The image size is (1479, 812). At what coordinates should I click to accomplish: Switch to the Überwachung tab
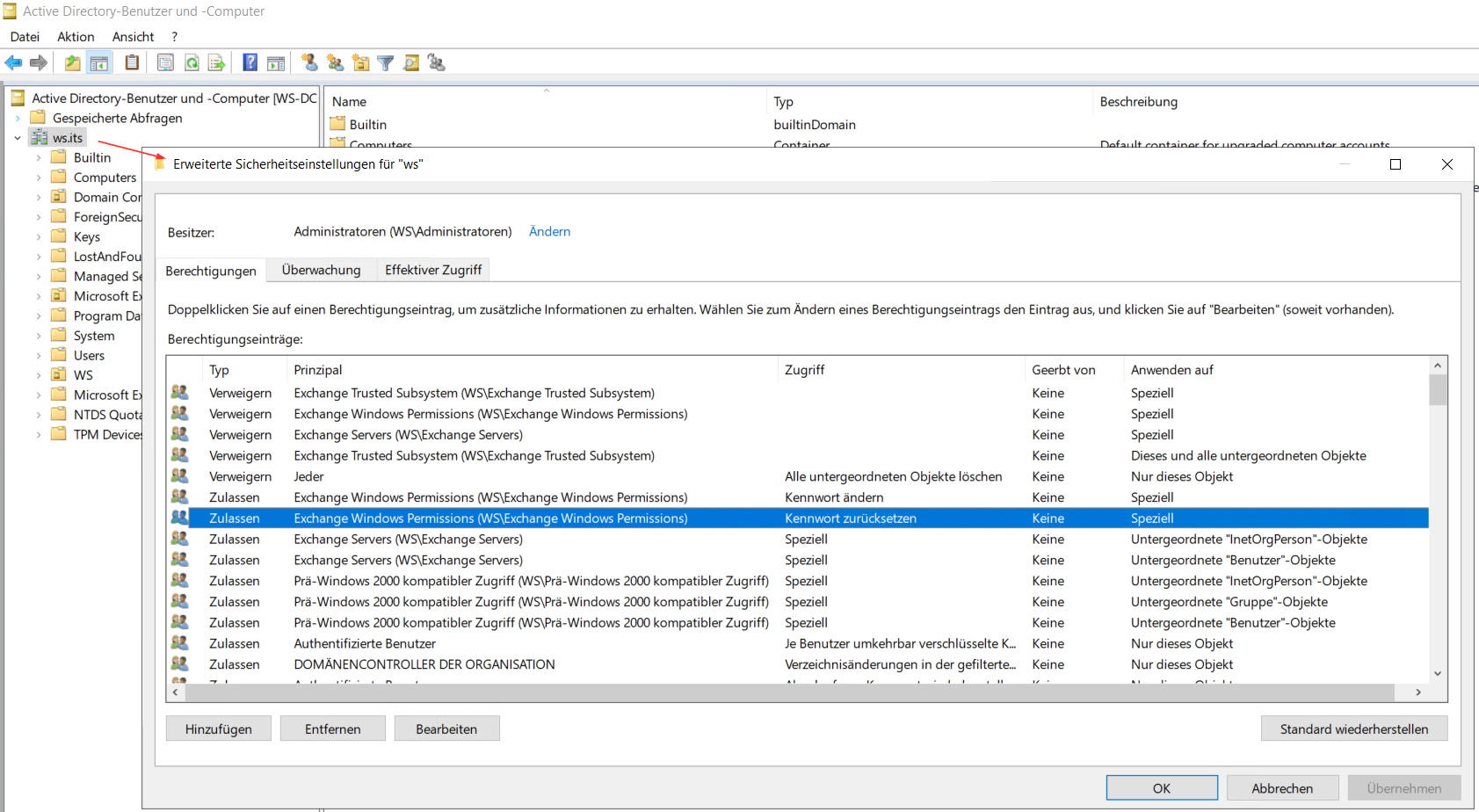321,270
